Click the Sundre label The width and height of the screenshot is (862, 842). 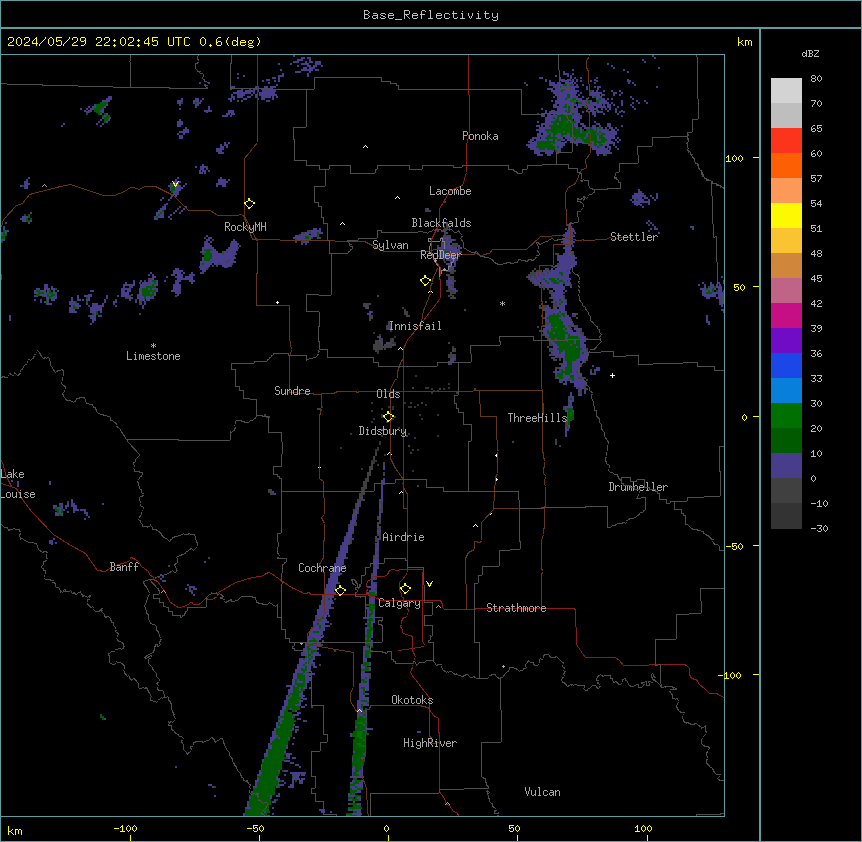coord(292,391)
